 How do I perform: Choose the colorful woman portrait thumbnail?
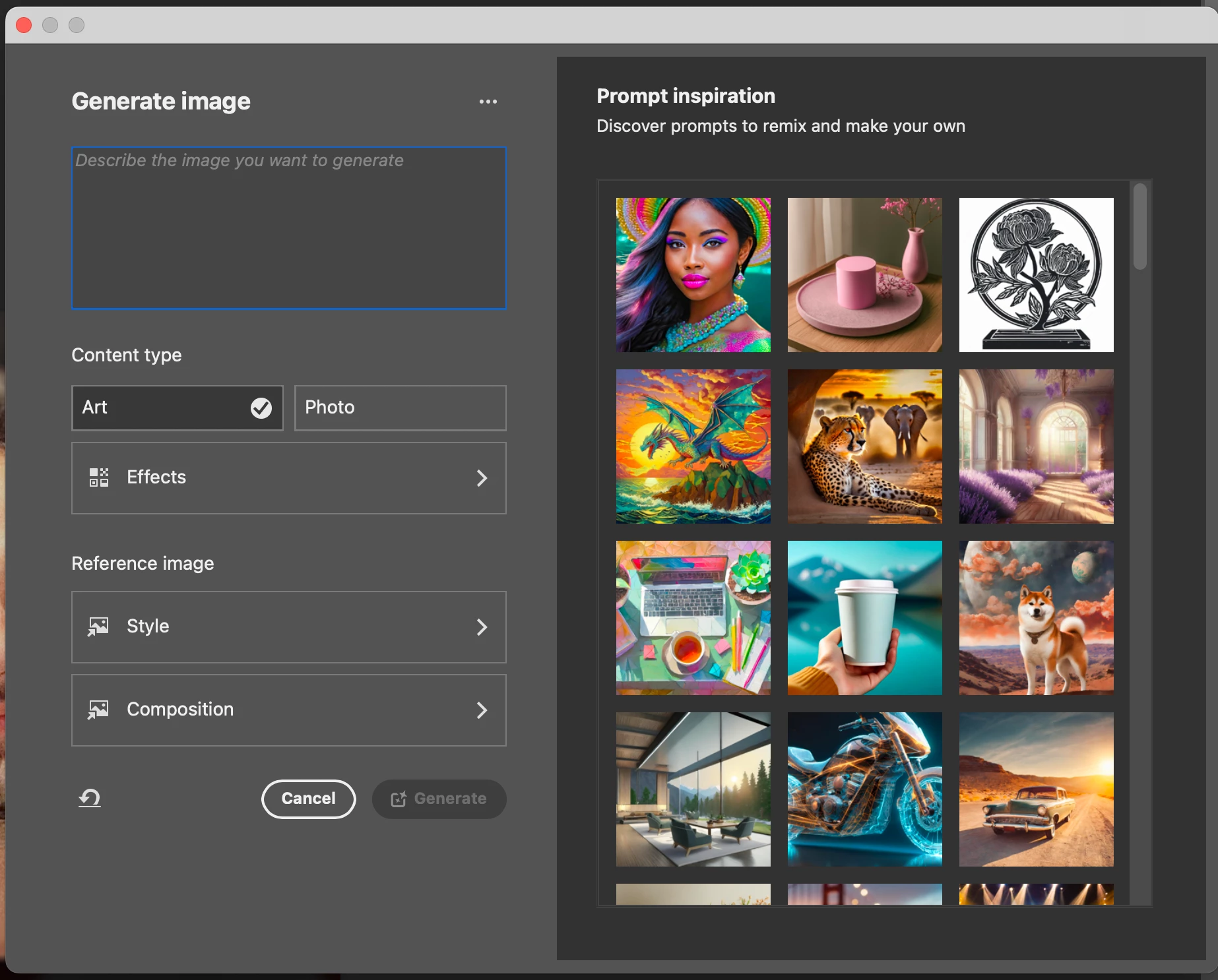click(x=693, y=275)
